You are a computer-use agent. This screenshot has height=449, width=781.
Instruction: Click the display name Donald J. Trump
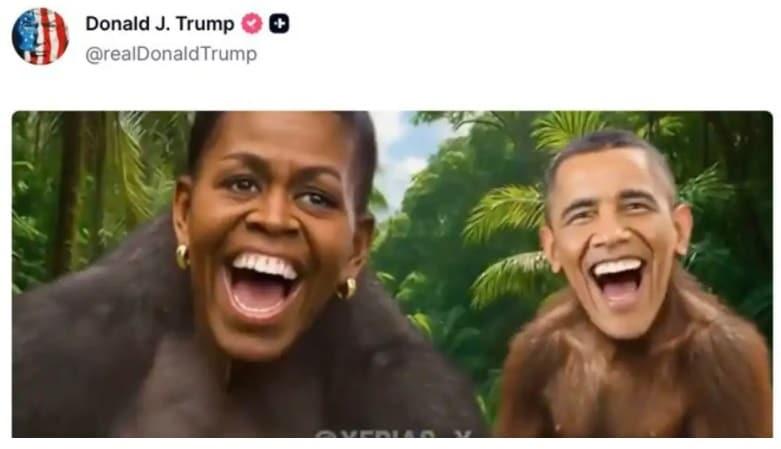tap(160, 23)
